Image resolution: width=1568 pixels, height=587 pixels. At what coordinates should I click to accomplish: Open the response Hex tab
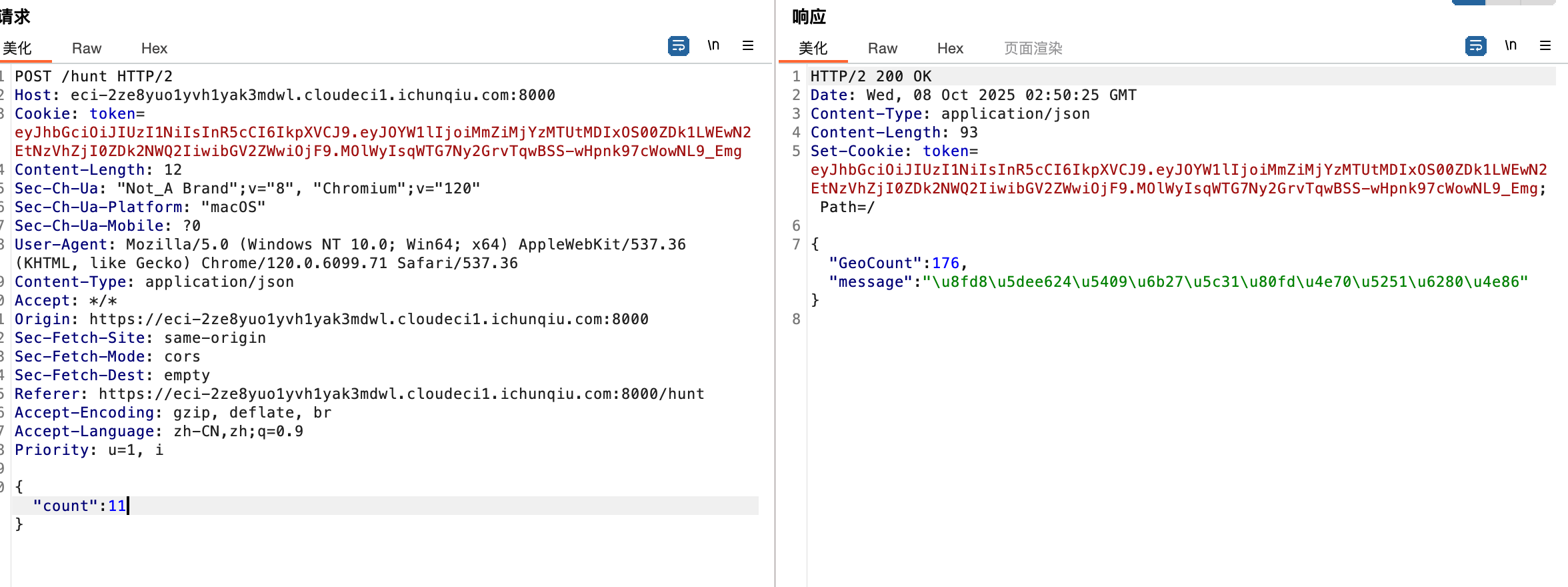point(950,48)
